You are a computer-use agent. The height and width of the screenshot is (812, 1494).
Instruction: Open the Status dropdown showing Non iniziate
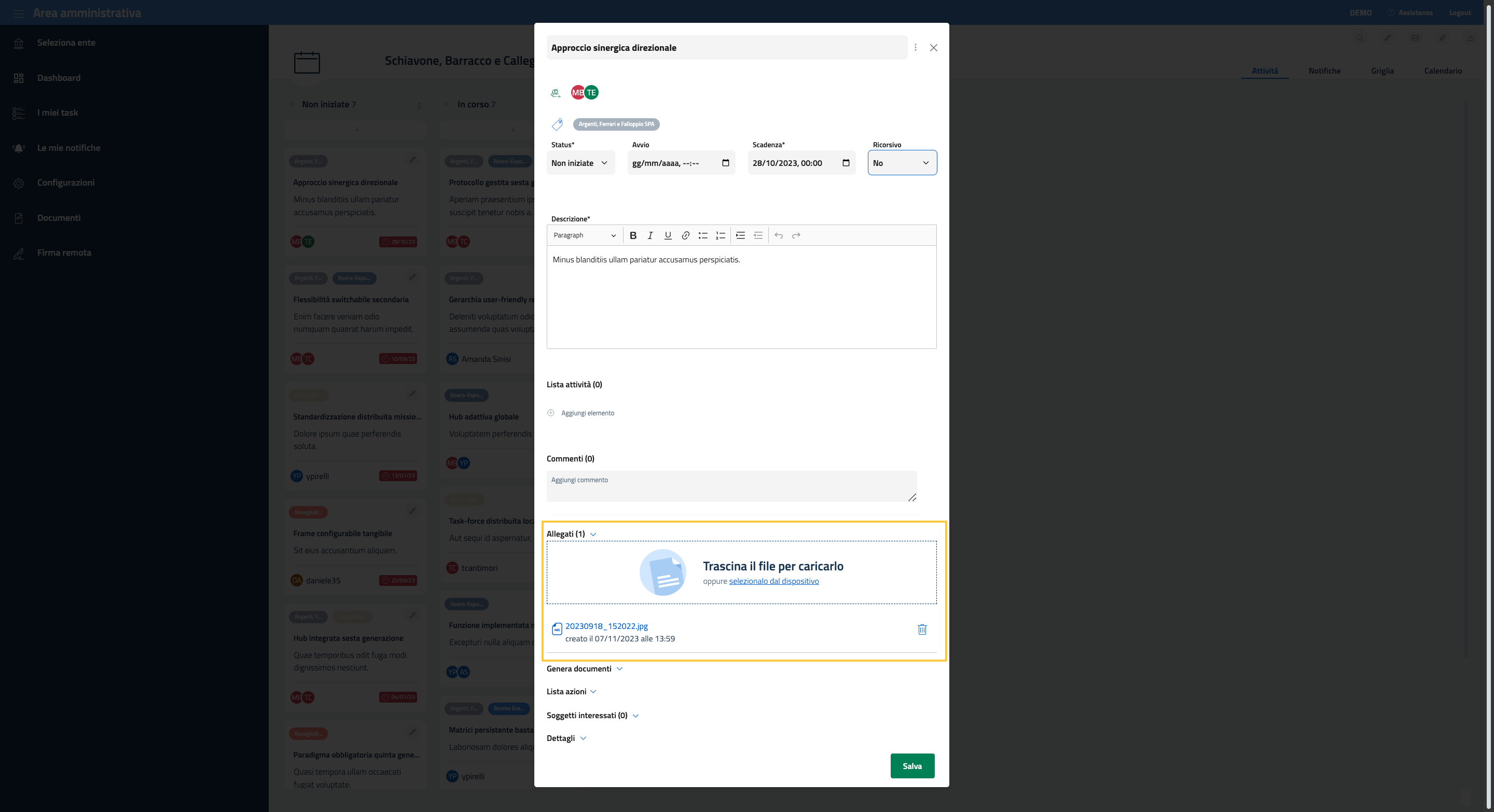click(580, 163)
